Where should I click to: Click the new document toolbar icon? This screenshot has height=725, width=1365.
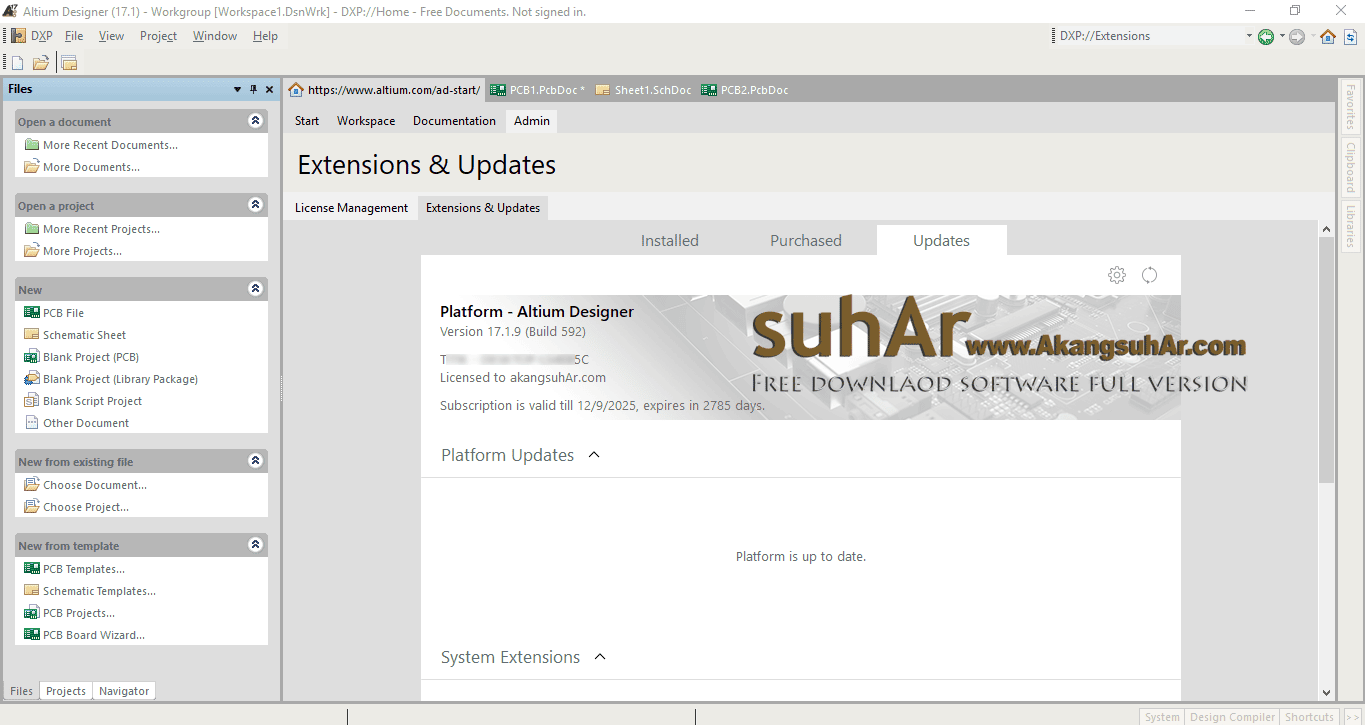pos(17,63)
